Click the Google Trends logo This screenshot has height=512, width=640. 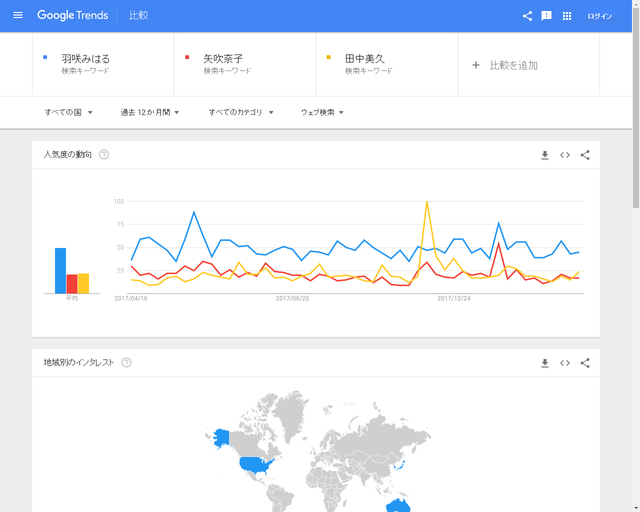coord(73,16)
